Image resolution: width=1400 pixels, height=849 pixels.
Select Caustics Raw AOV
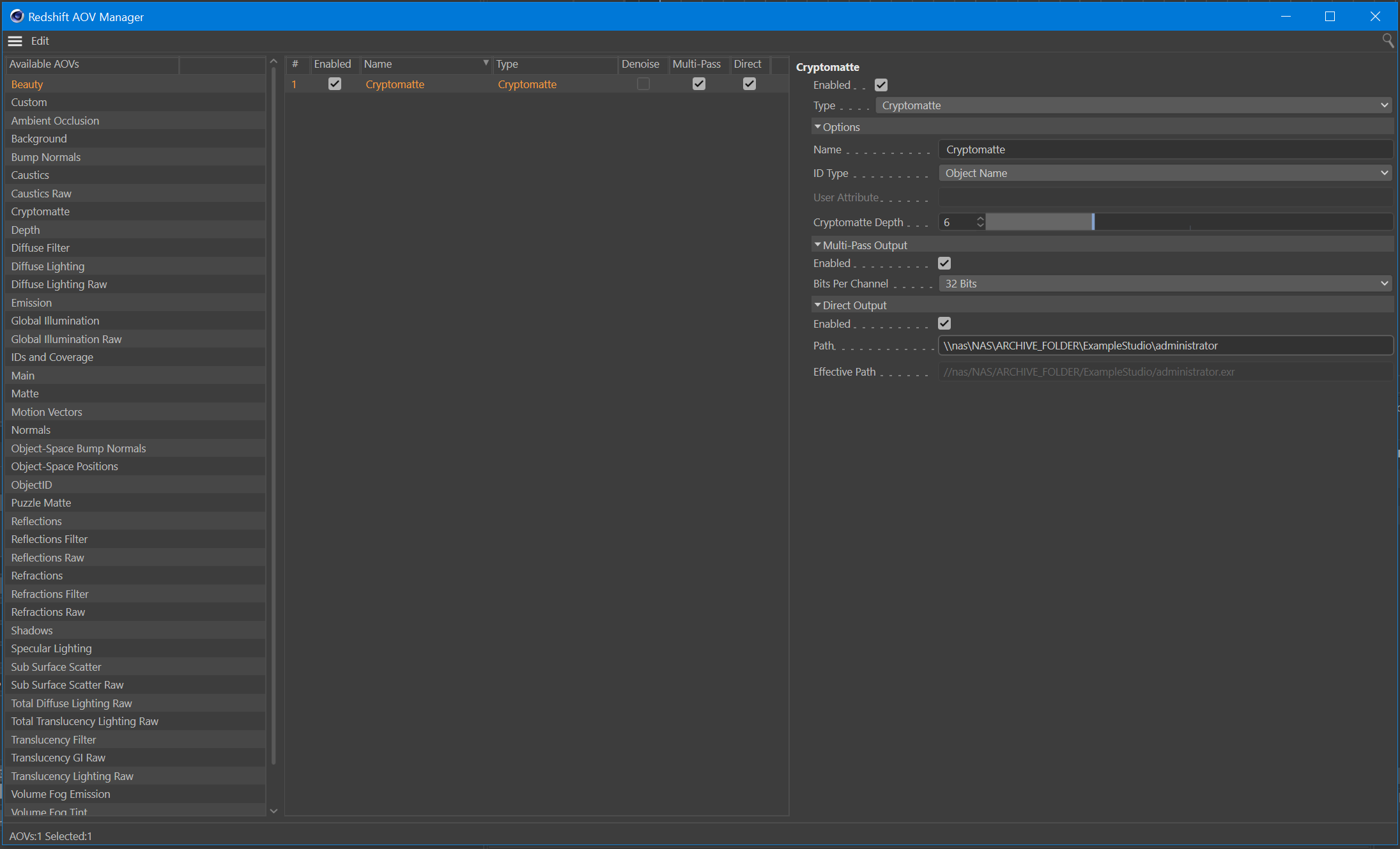(x=135, y=194)
